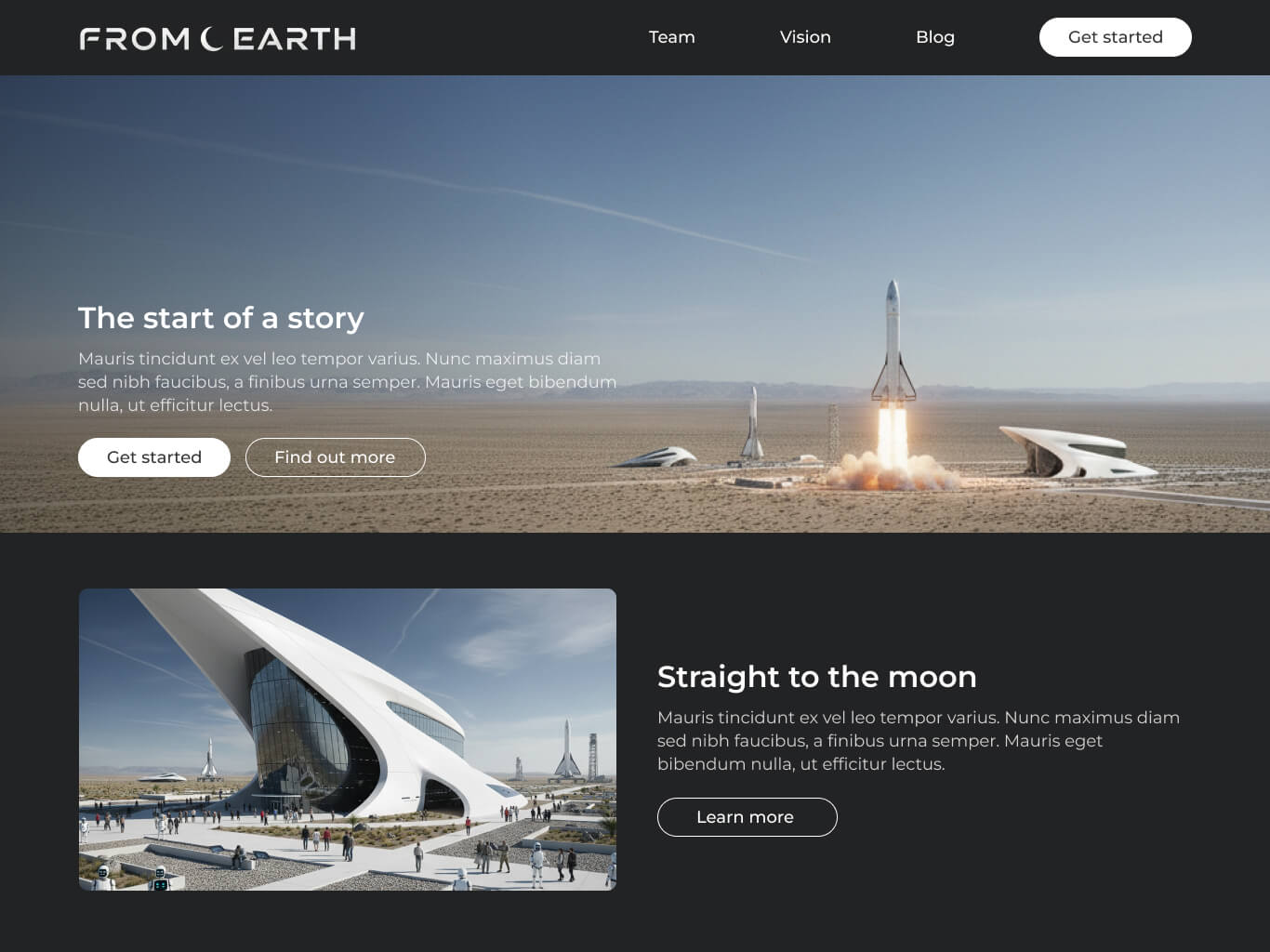1270x952 pixels.
Task: Click Get started below the hero text
Action: point(154,457)
